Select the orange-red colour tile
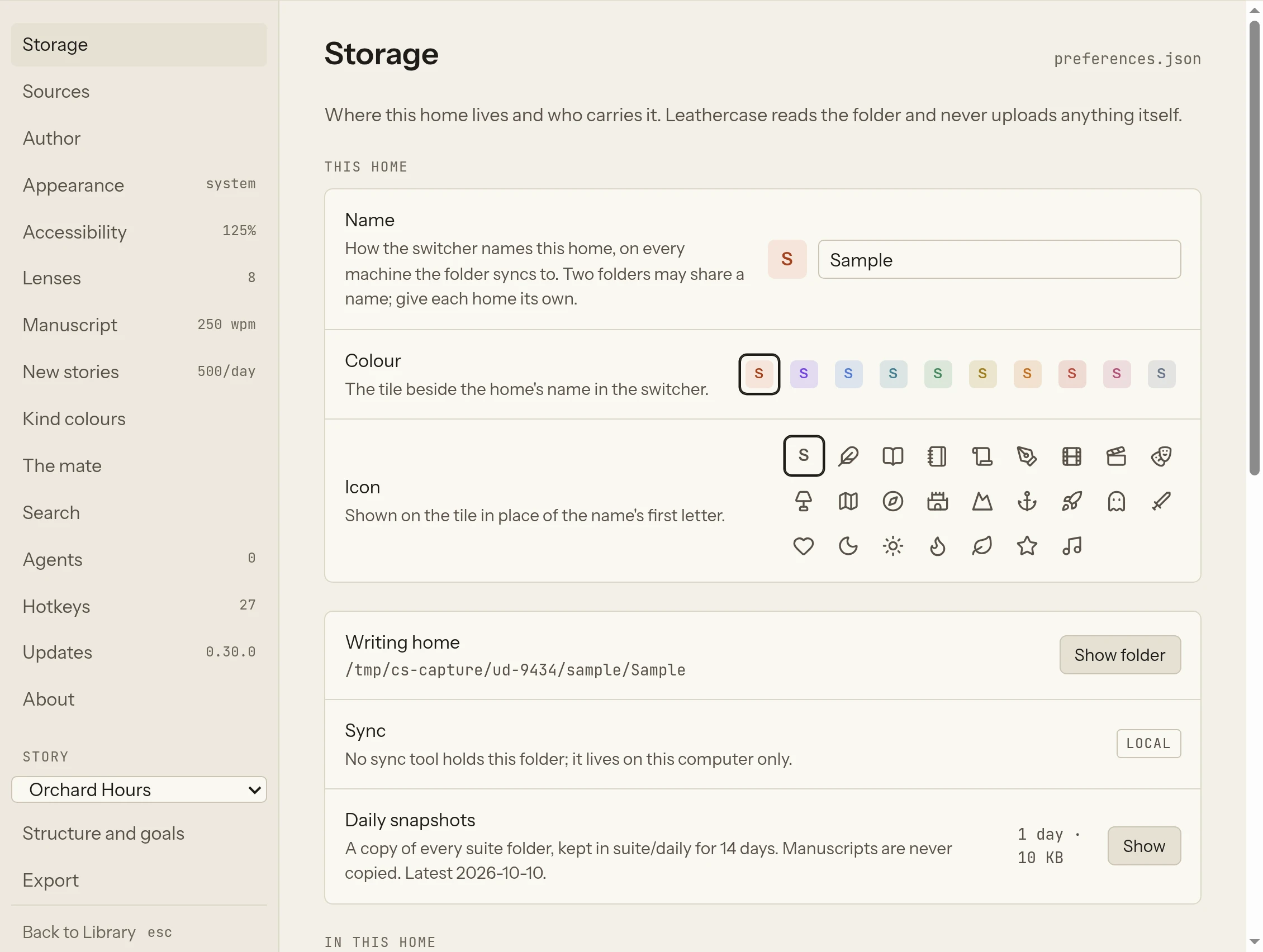Image resolution: width=1263 pixels, height=952 pixels. (759, 374)
